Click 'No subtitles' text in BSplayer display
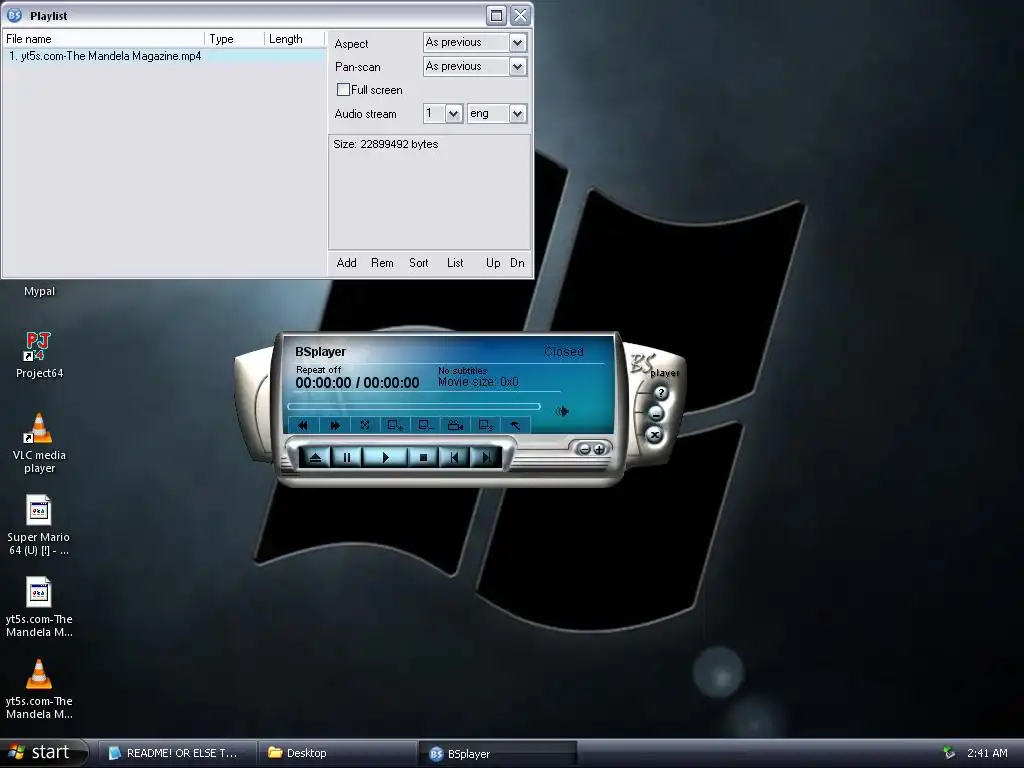The width and height of the screenshot is (1024, 768). pos(462,370)
